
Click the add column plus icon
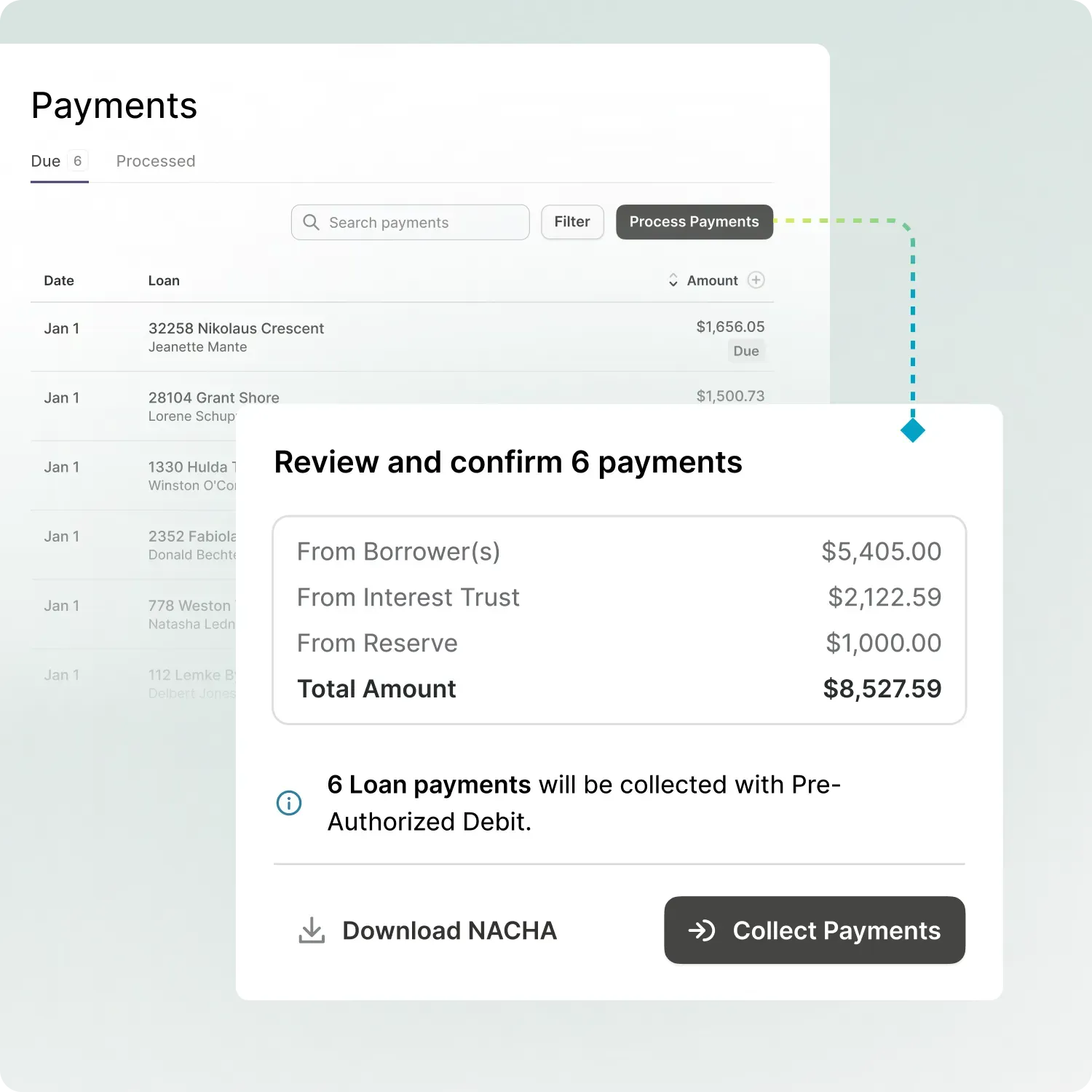(x=756, y=280)
